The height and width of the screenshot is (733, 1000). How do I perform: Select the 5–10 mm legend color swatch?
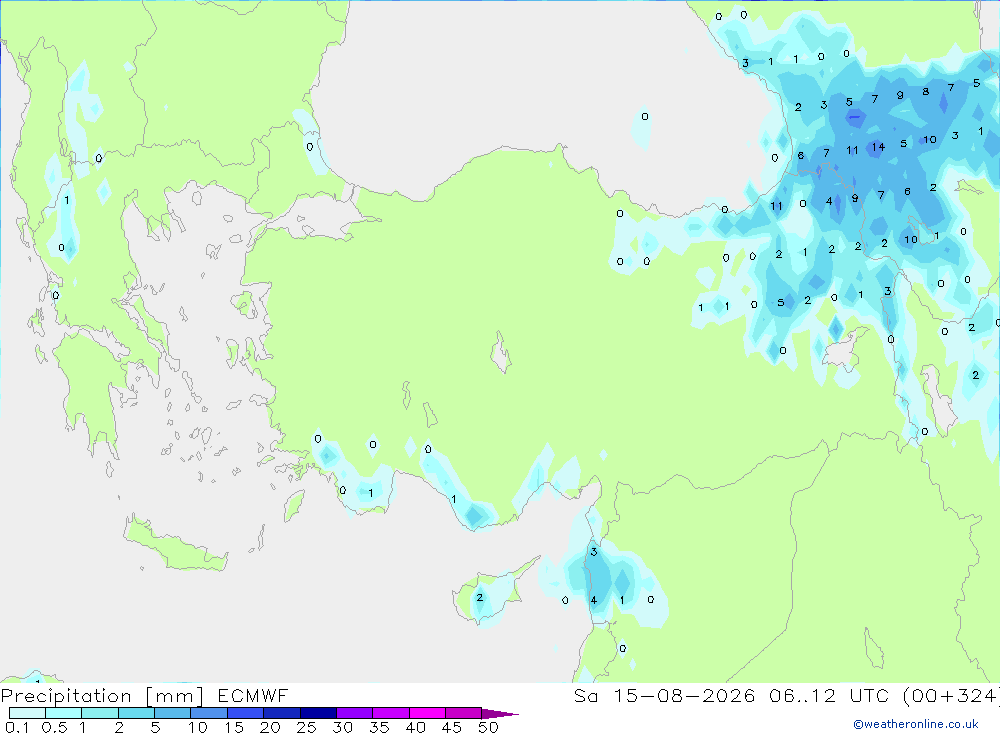click(173, 713)
